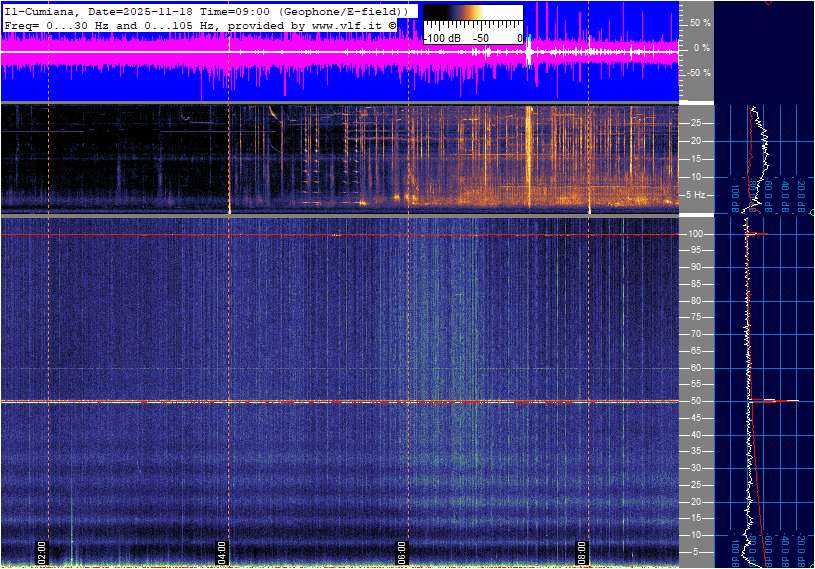Select the 50 label on lower frequency axis

click(697, 401)
